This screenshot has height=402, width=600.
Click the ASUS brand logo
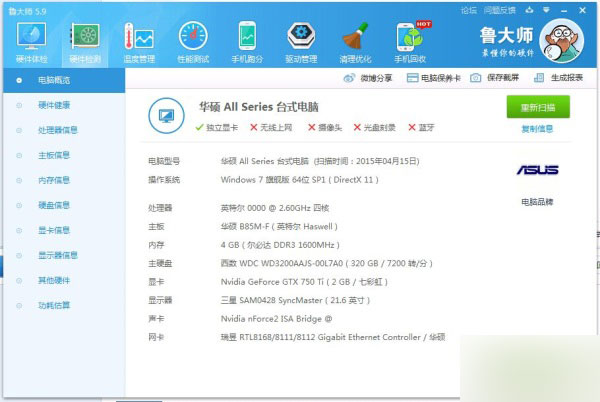537,170
